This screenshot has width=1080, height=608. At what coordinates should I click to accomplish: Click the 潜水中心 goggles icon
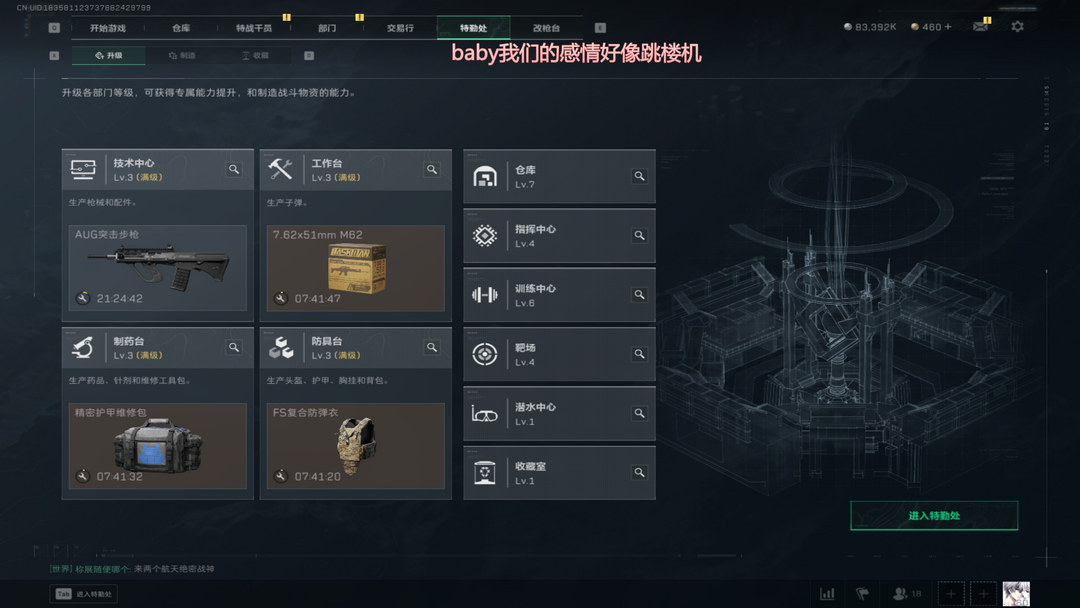click(x=485, y=414)
